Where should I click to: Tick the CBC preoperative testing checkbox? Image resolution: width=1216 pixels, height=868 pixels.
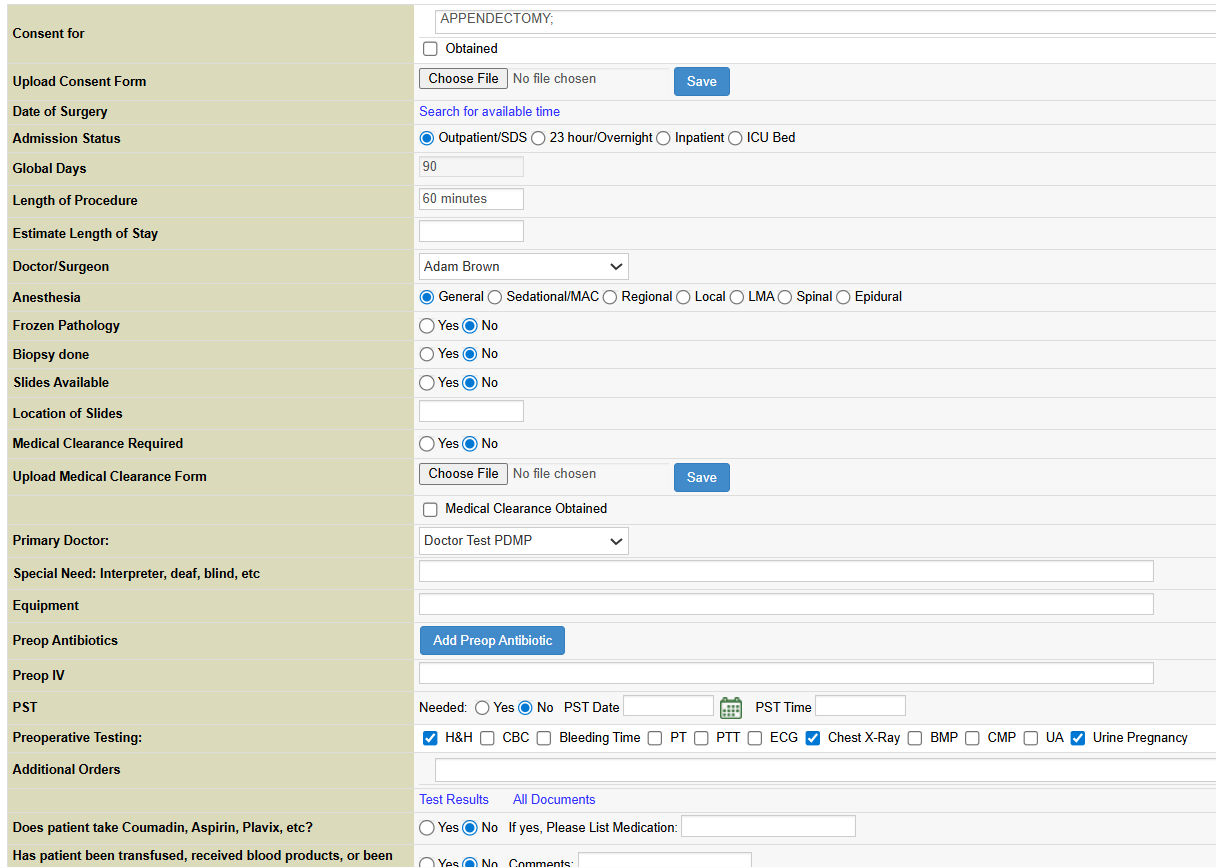click(x=487, y=738)
